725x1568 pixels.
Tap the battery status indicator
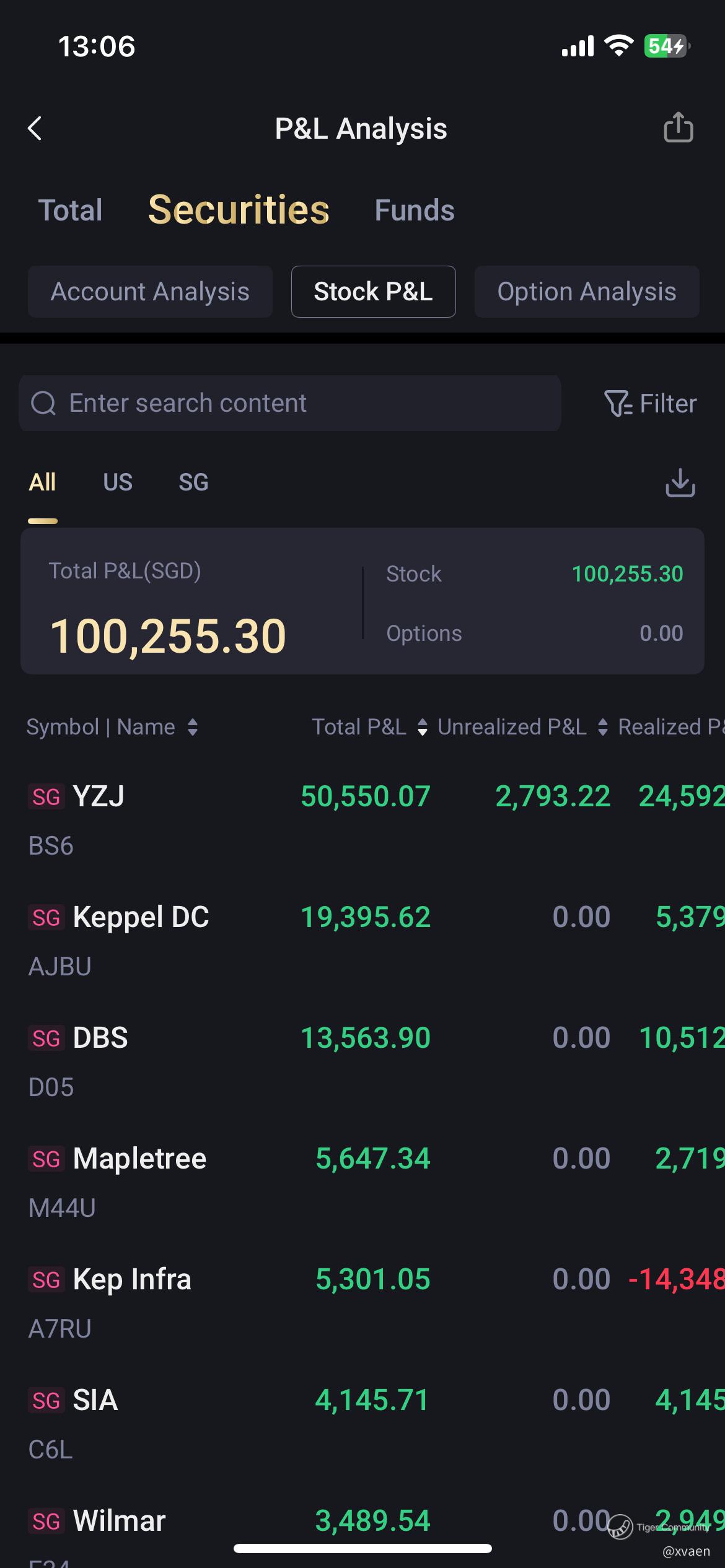pyautogui.click(x=667, y=46)
